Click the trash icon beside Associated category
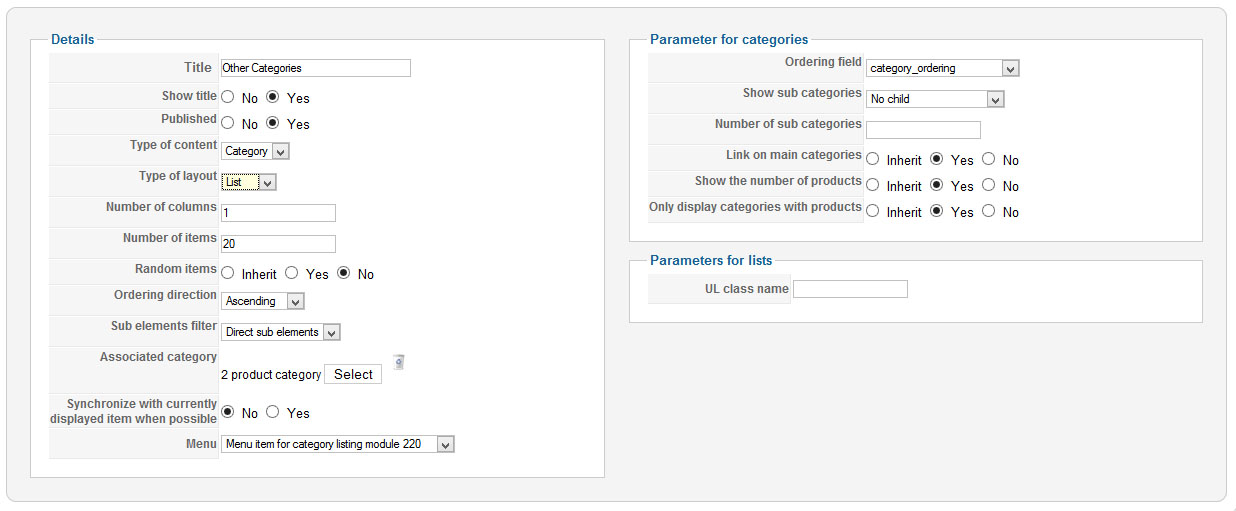The width and height of the screenshot is (1236, 511). (x=398, y=362)
